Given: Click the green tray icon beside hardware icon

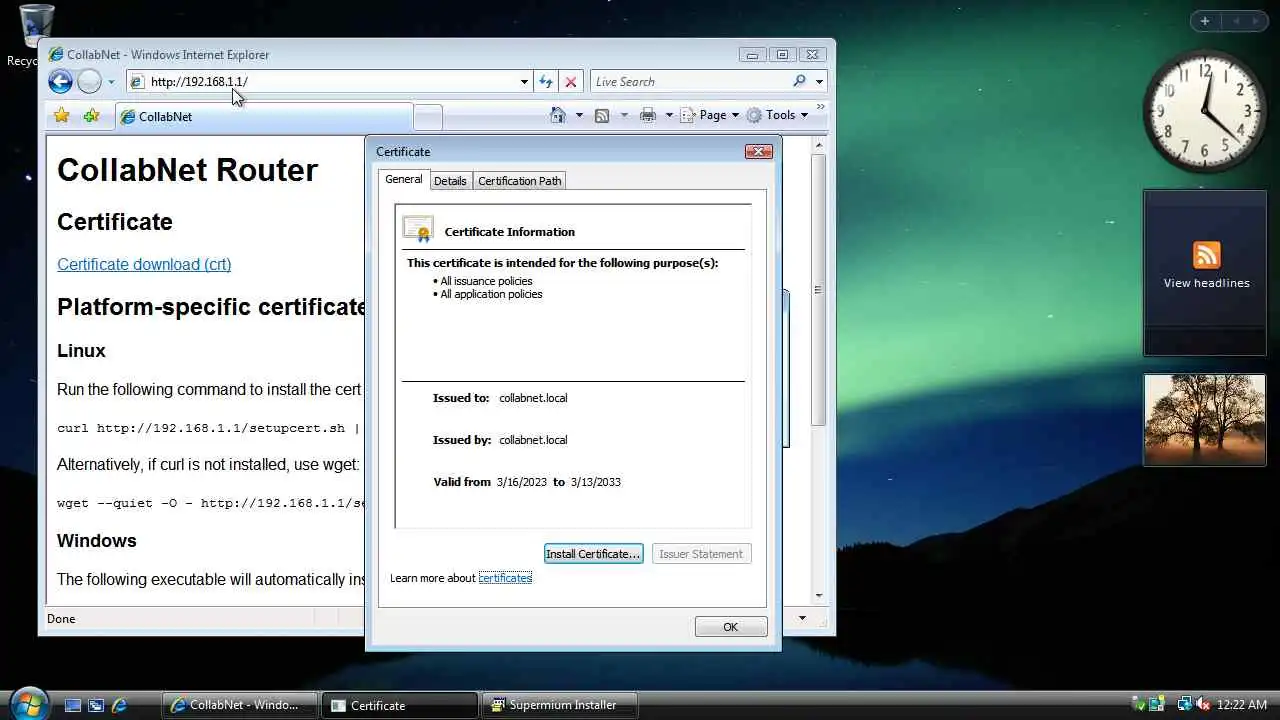Looking at the screenshot, I should pyautogui.click(x=1157, y=705).
